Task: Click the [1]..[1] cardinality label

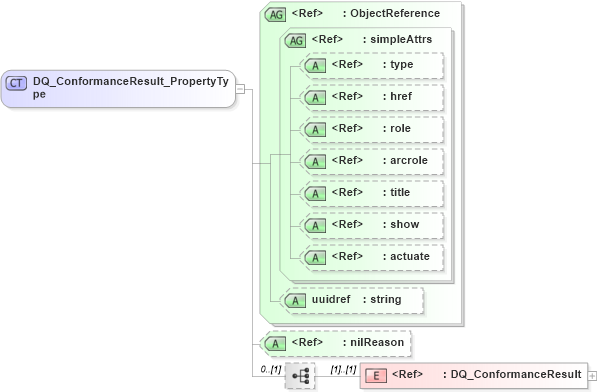Action: coord(343,369)
